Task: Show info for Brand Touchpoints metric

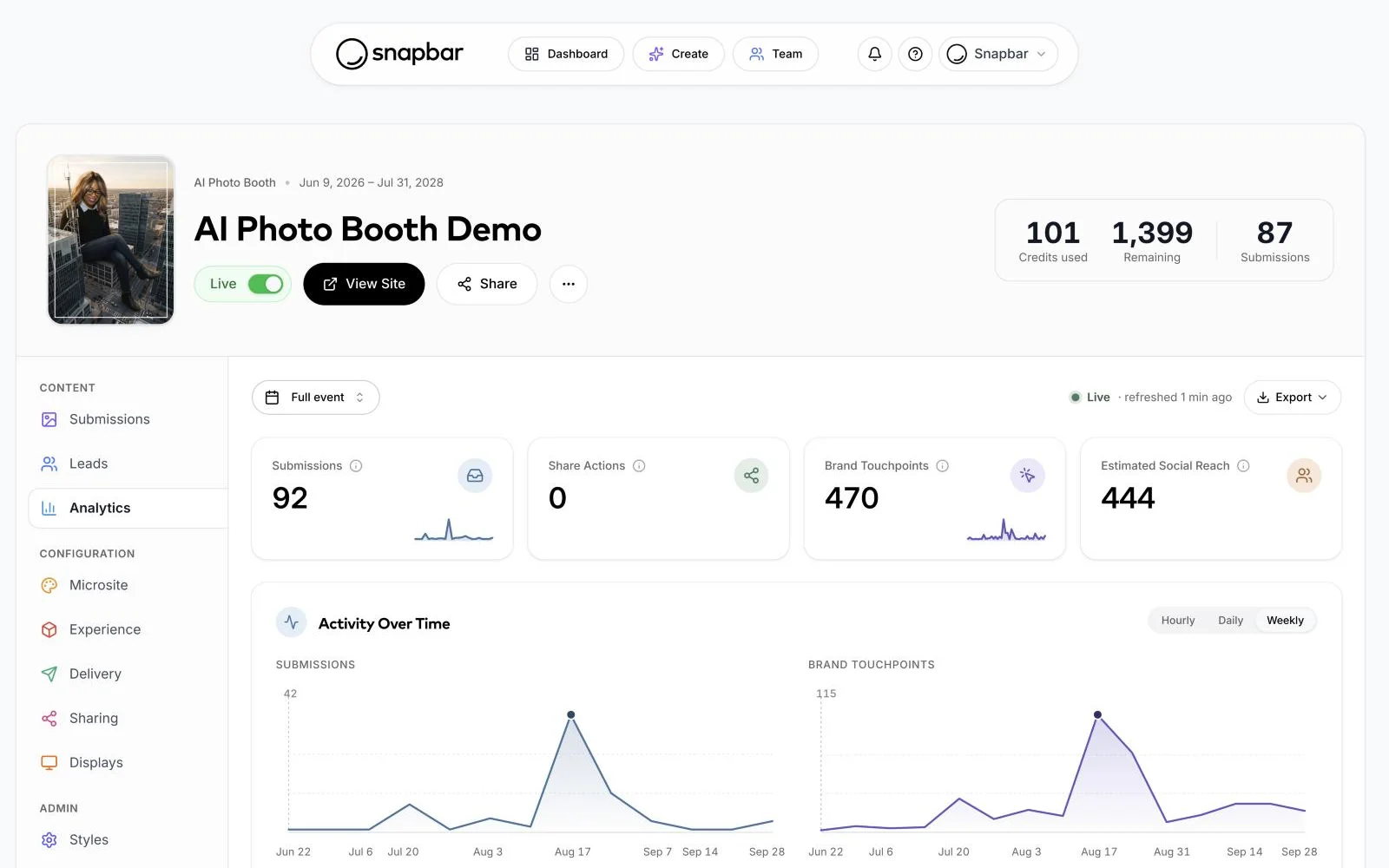Action: tap(942, 466)
